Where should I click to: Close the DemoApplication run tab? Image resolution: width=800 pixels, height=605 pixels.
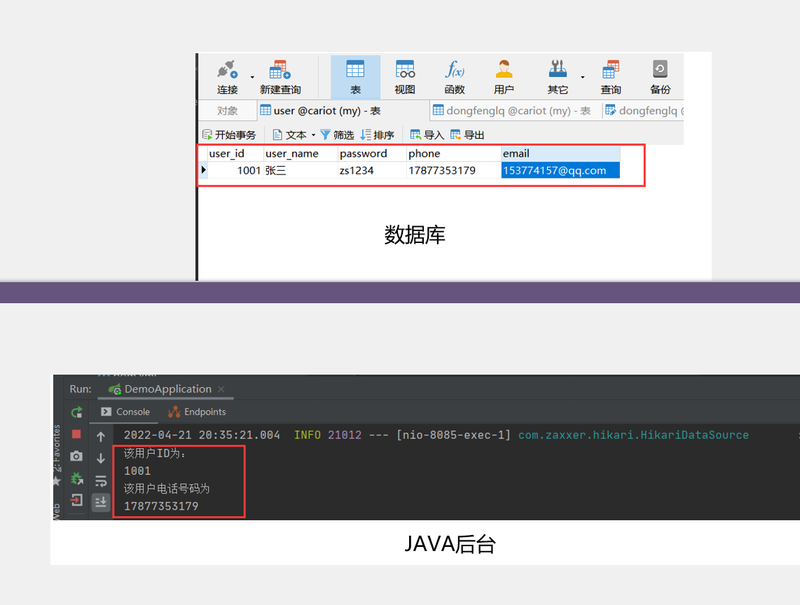221,389
